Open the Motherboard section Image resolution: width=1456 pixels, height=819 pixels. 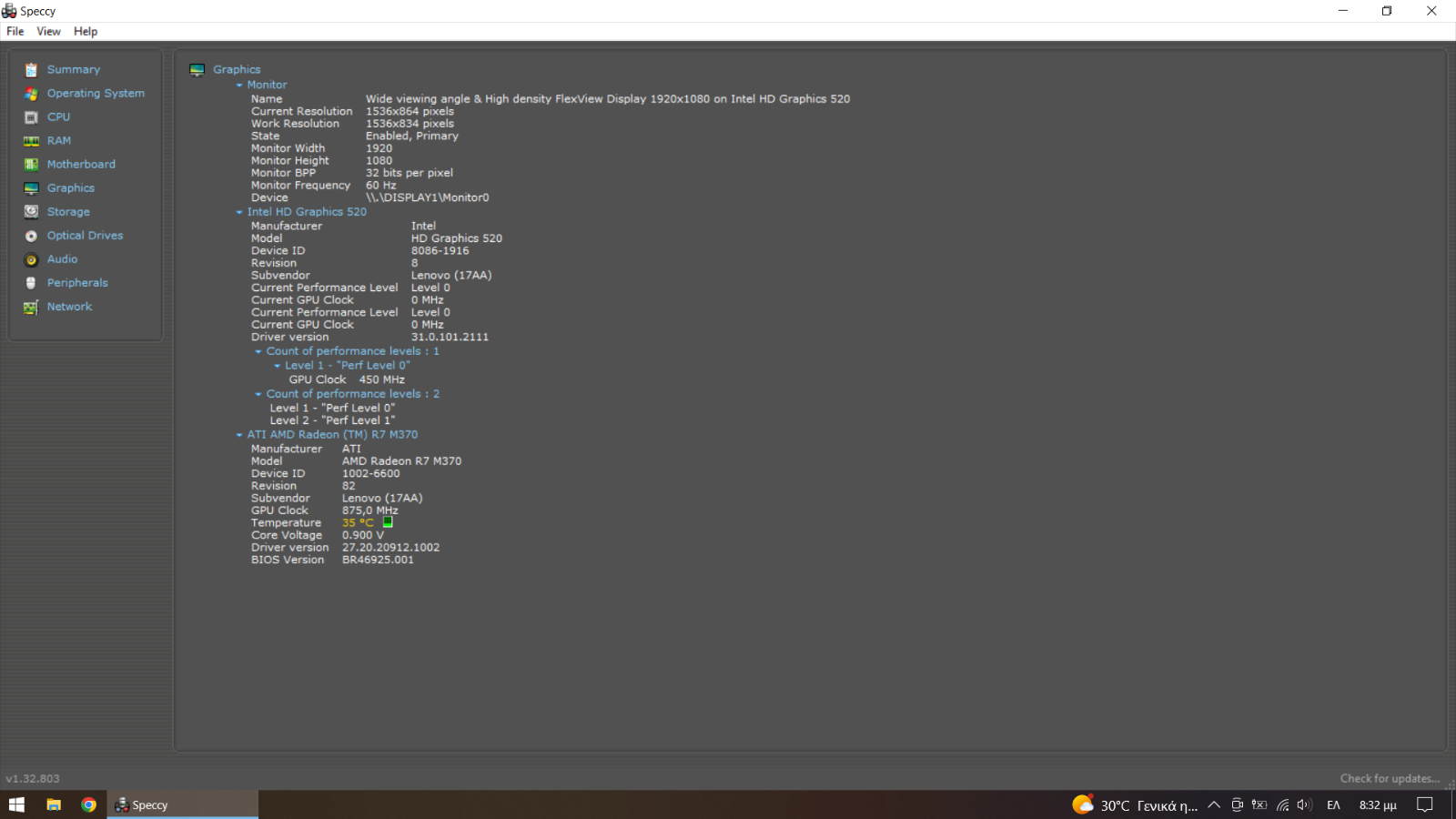(x=81, y=165)
